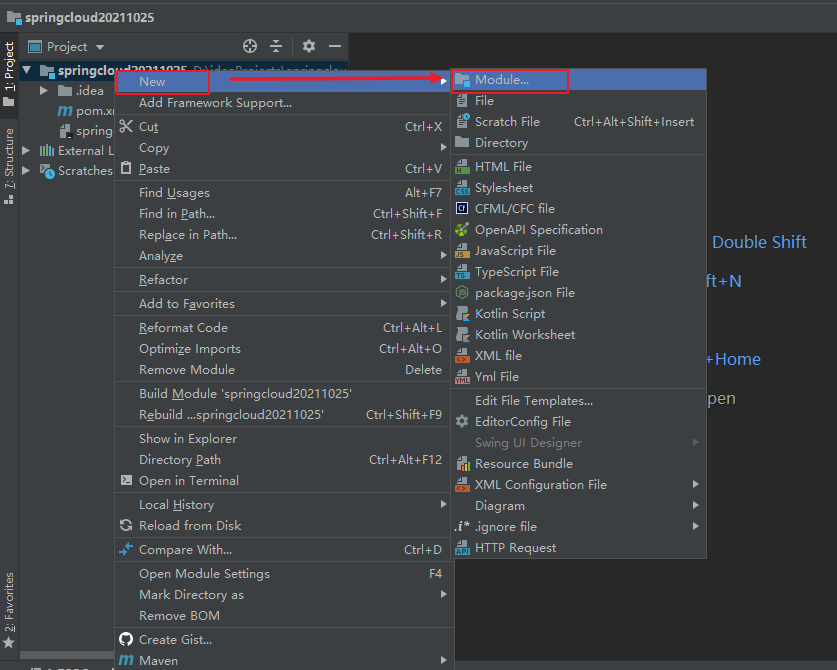Click the Collapse All icon in Project panel
This screenshot has height=670, width=837.
pyautogui.click(x=276, y=46)
